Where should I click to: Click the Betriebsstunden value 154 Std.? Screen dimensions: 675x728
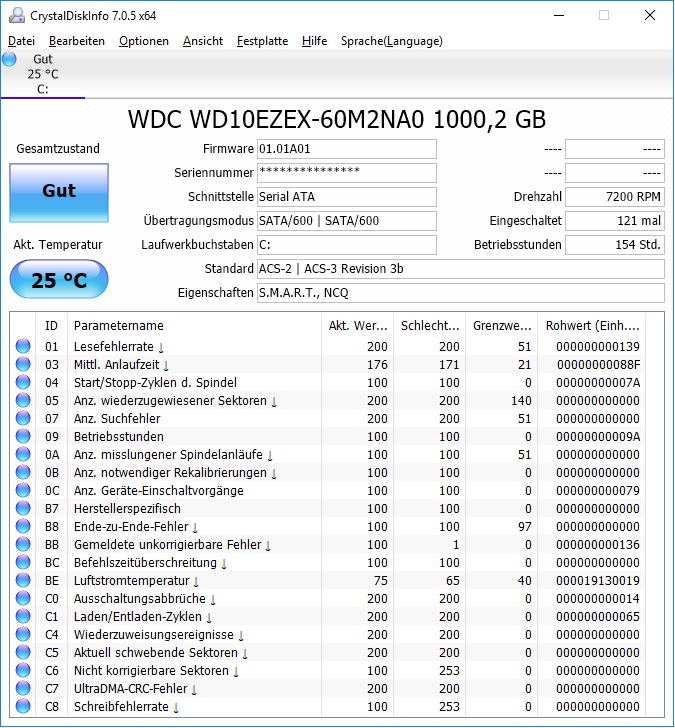pos(615,245)
